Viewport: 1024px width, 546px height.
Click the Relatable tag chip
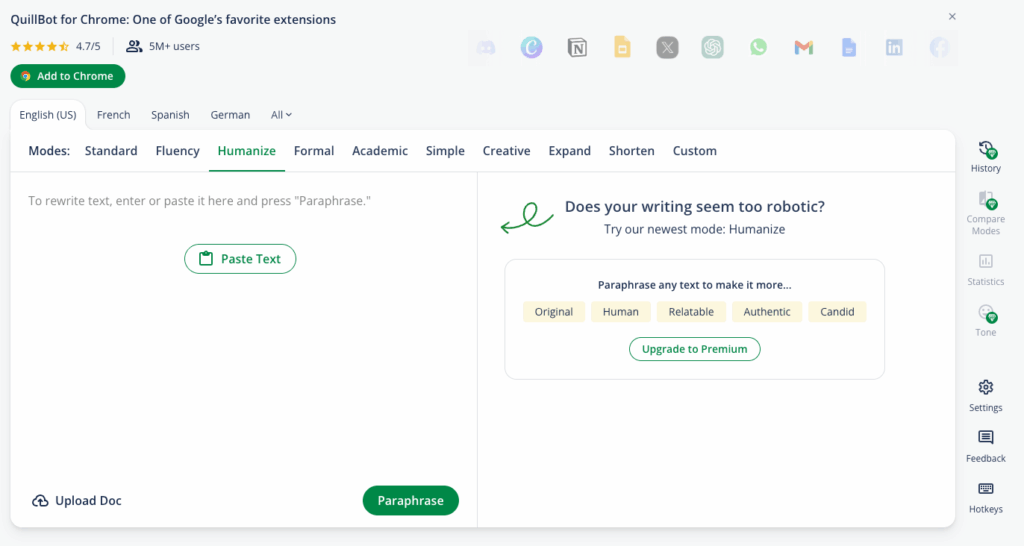click(691, 312)
